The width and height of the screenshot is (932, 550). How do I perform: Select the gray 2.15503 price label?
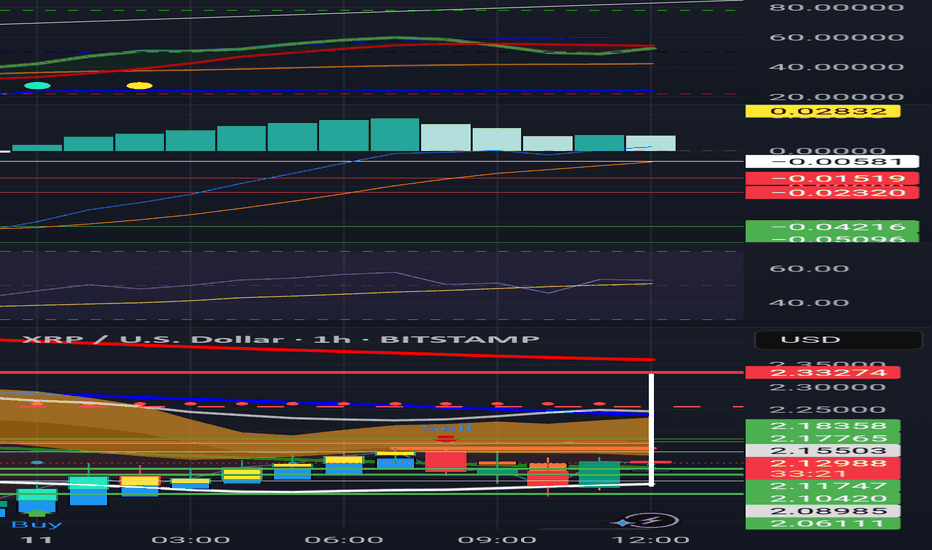pos(823,451)
